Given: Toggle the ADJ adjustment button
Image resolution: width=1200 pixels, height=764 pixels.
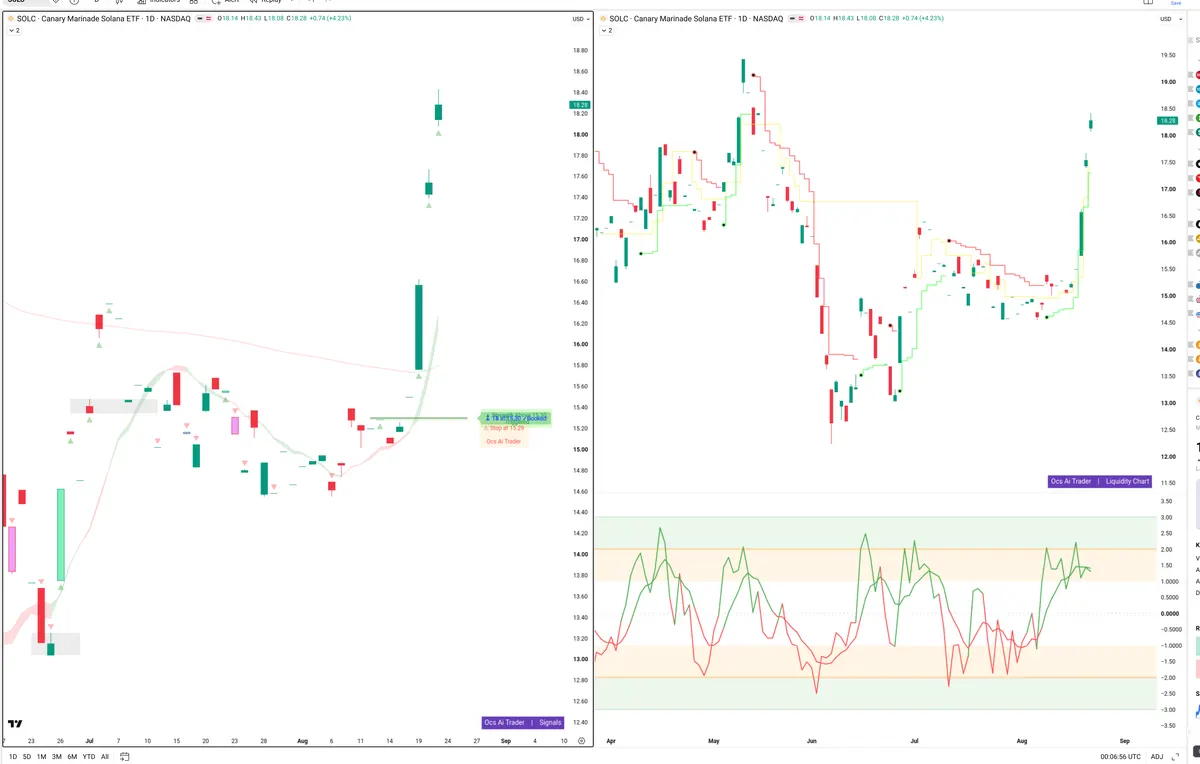Looking at the screenshot, I should pyautogui.click(x=1157, y=756).
